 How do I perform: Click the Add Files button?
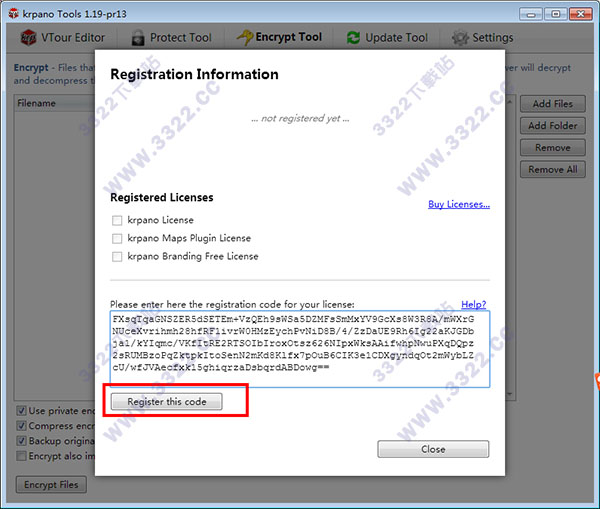[553, 104]
